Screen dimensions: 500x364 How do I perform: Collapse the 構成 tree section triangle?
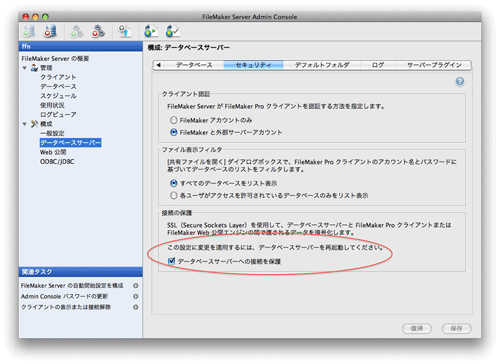[25, 124]
